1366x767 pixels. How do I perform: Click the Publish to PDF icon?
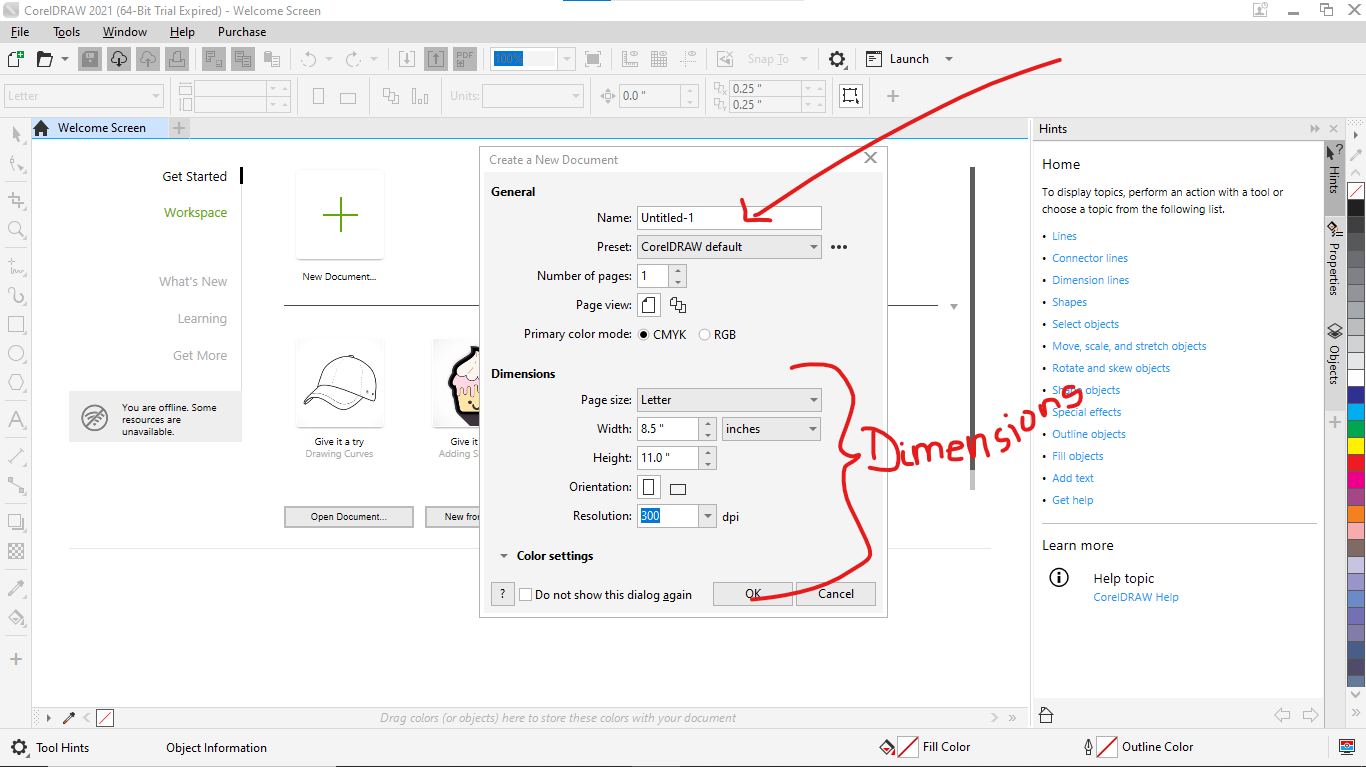pyautogui.click(x=465, y=59)
